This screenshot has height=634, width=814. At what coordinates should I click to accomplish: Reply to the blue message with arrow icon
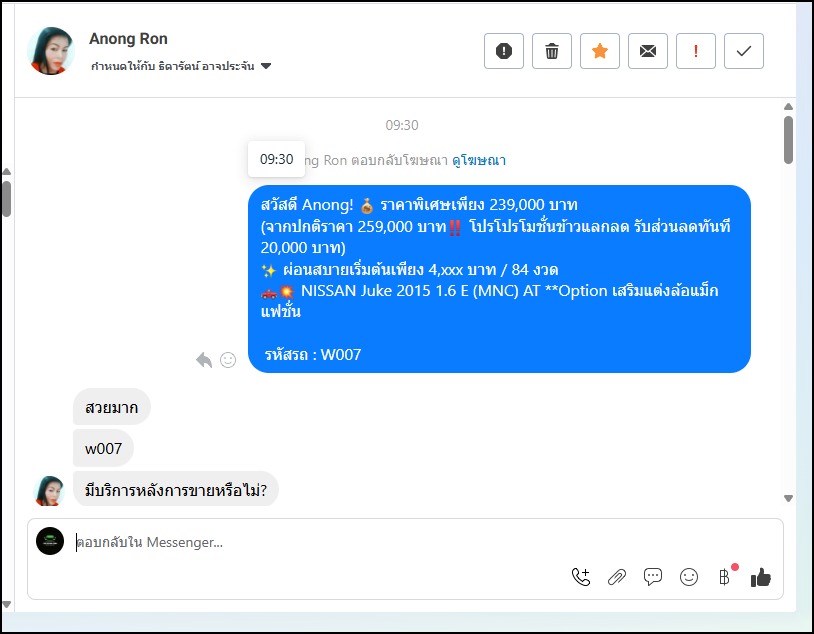(x=204, y=359)
